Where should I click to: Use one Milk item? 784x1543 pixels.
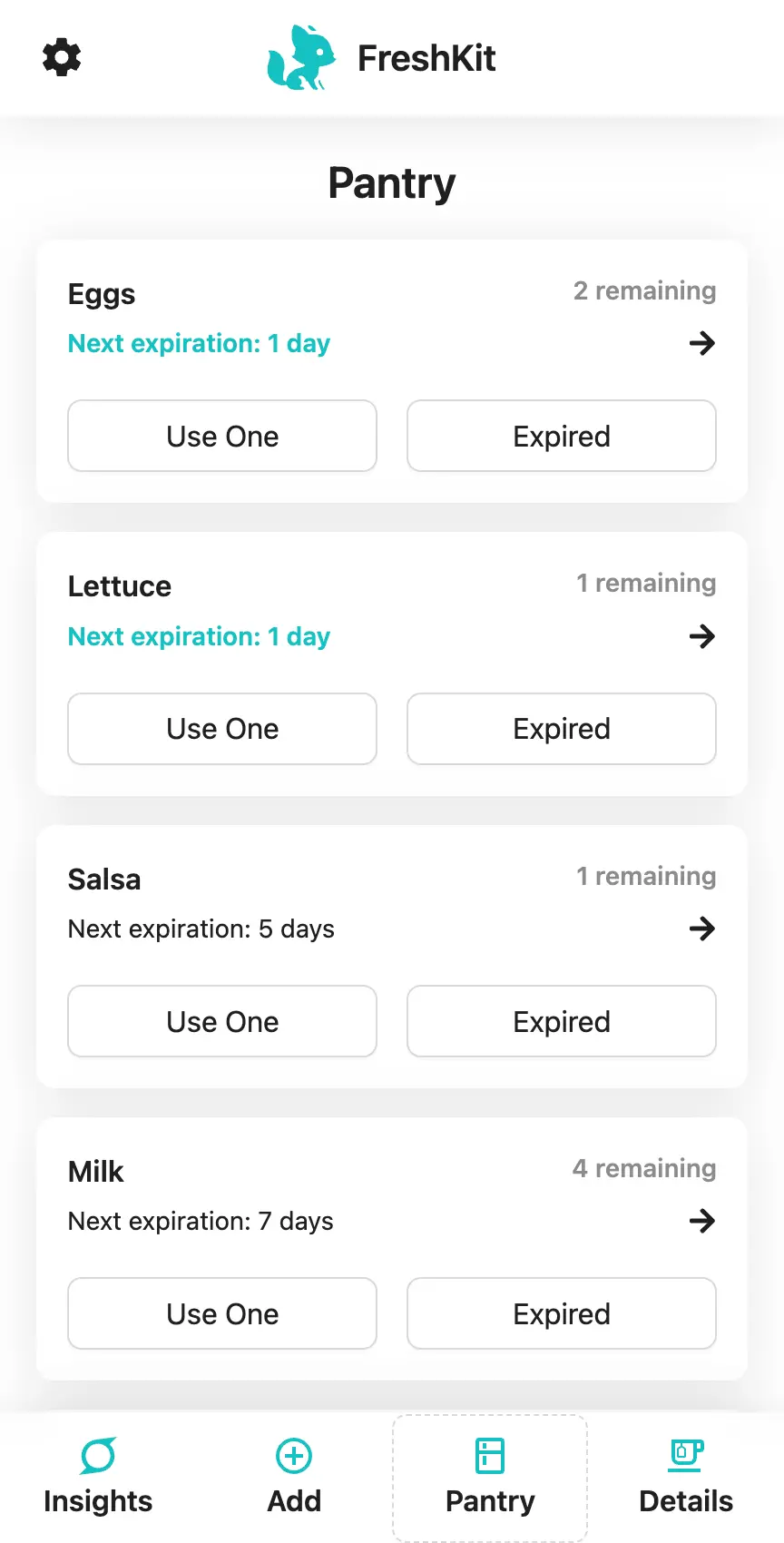tap(222, 1313)
